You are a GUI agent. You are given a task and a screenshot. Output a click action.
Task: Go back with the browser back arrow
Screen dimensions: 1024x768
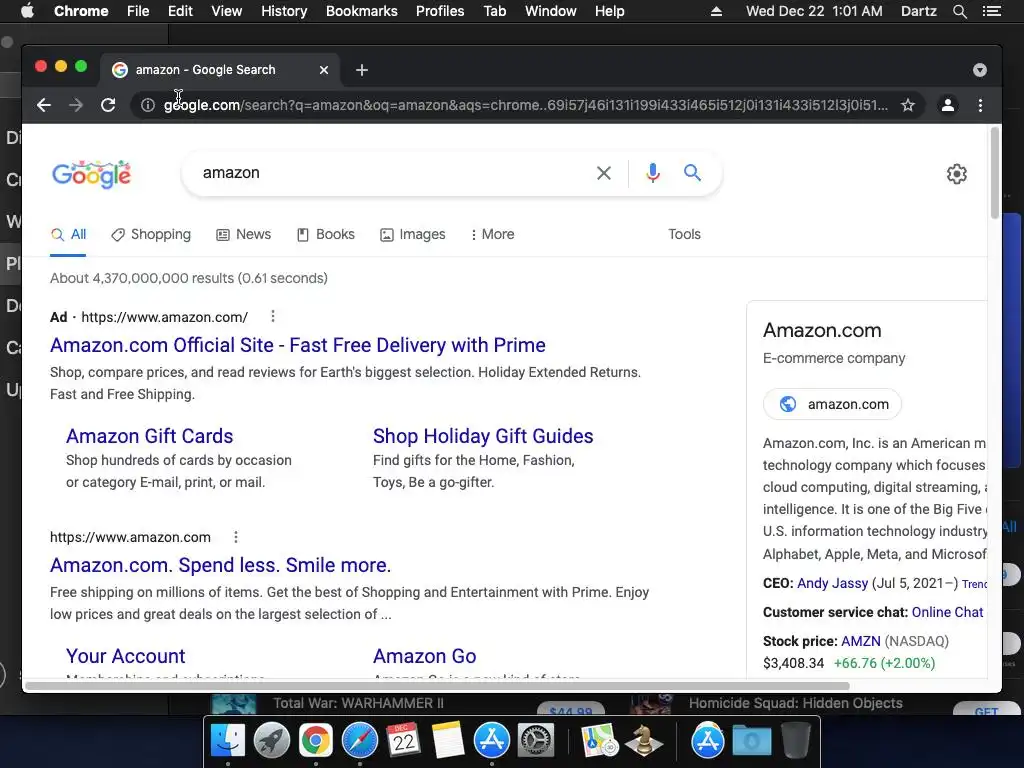(44, 105)
